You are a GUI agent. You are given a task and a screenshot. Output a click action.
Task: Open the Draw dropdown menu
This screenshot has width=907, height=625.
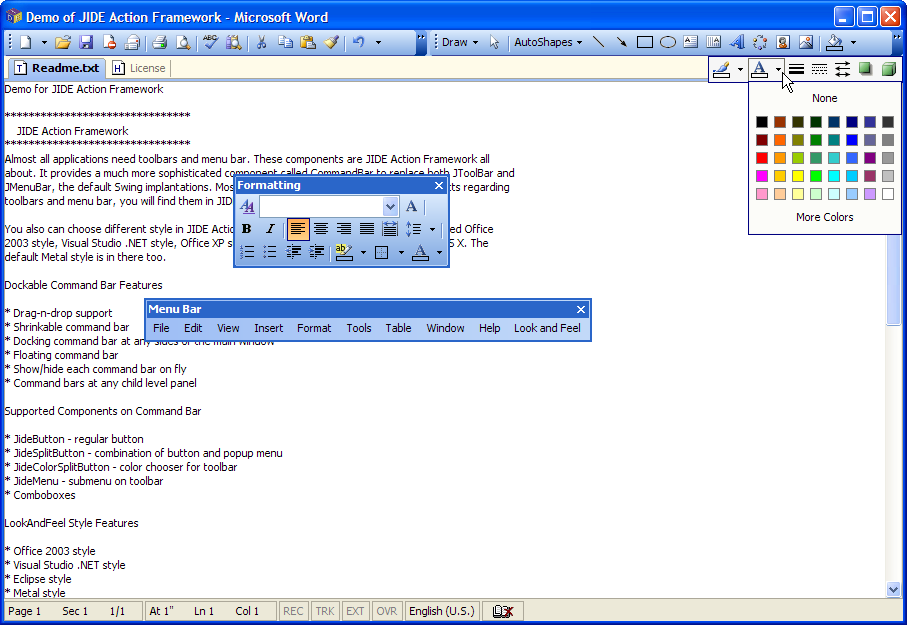(460, 42)
